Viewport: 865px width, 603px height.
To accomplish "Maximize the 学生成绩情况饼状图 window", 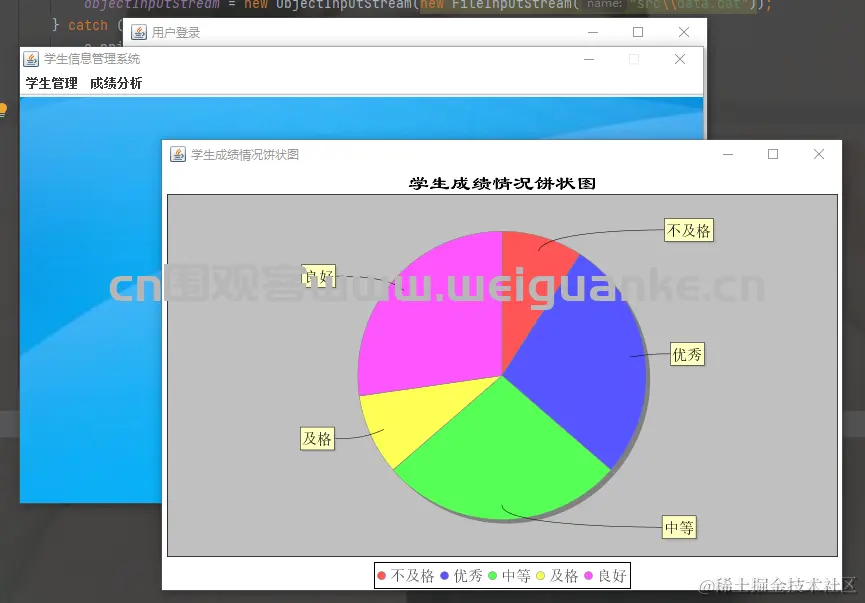I will (773, 154).
